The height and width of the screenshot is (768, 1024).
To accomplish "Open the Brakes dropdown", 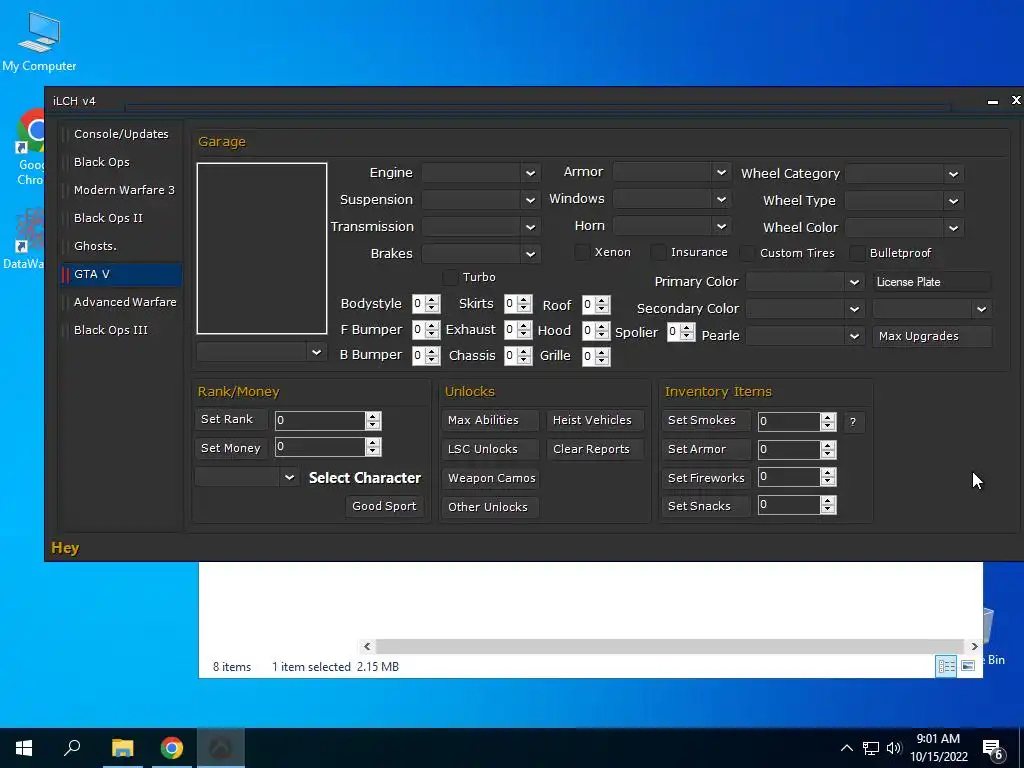I will 481,253.
